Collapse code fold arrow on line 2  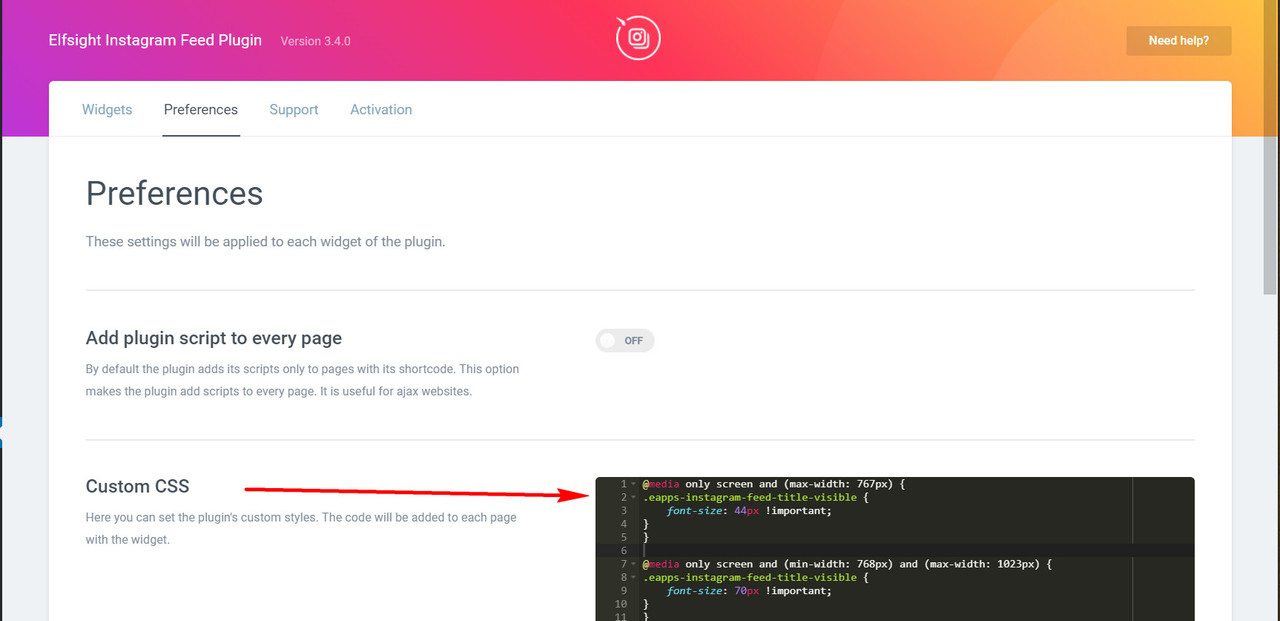(633, 497)
